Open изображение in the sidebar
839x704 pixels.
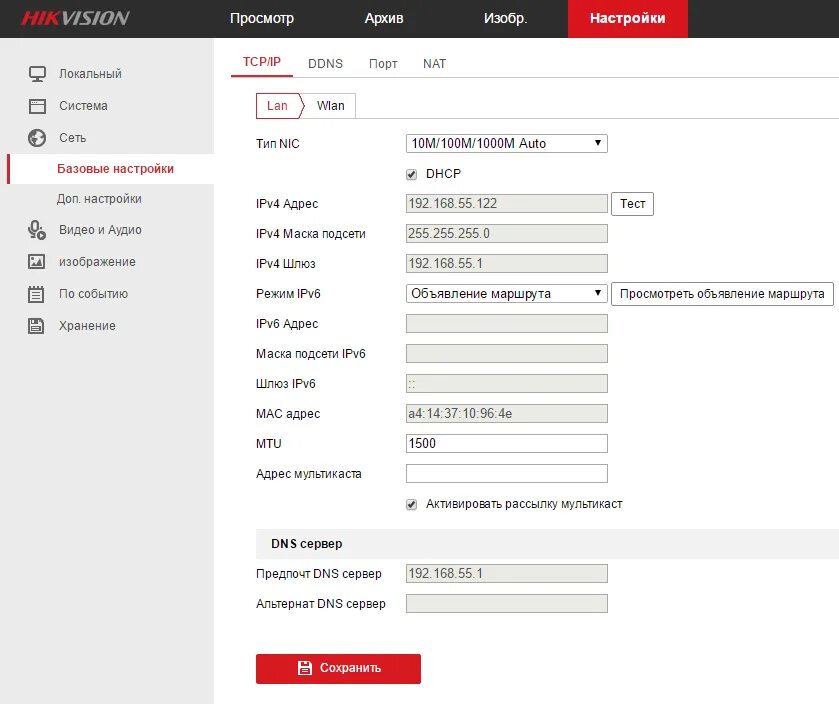click(x=97, y=262)
